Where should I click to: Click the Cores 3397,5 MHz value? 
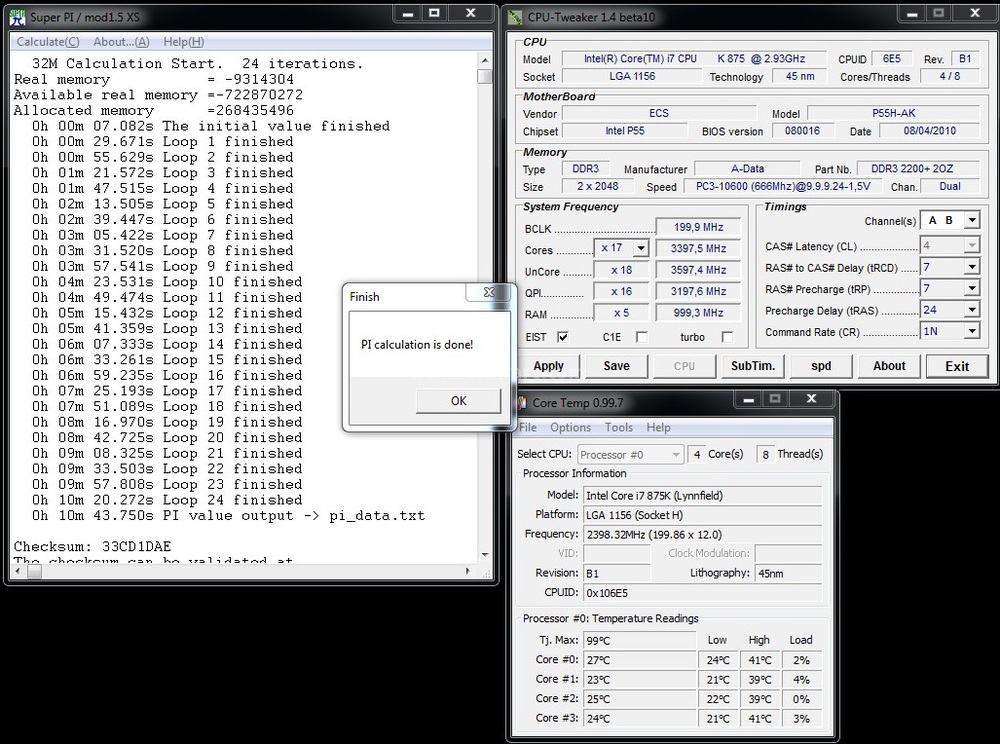point(698,249)
